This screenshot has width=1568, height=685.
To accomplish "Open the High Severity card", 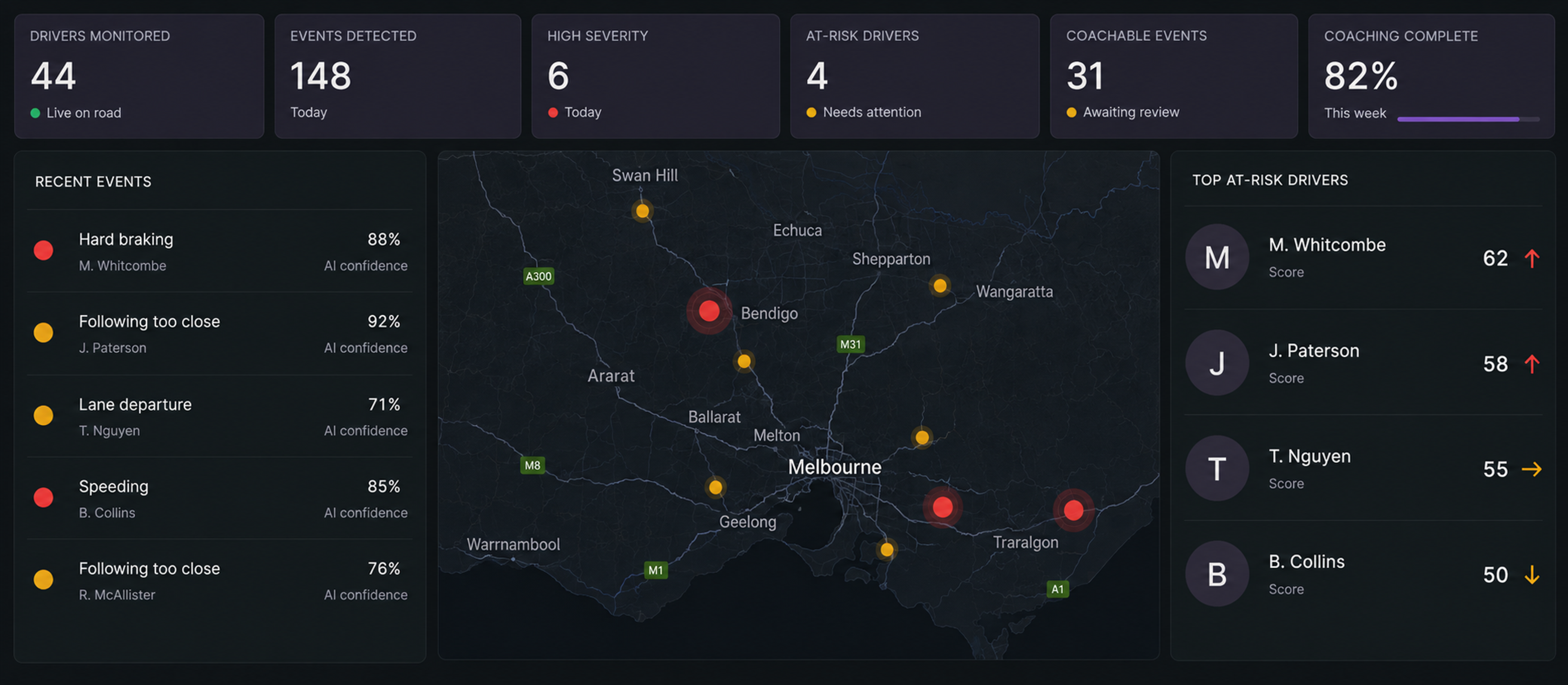I will pos(655,76).
